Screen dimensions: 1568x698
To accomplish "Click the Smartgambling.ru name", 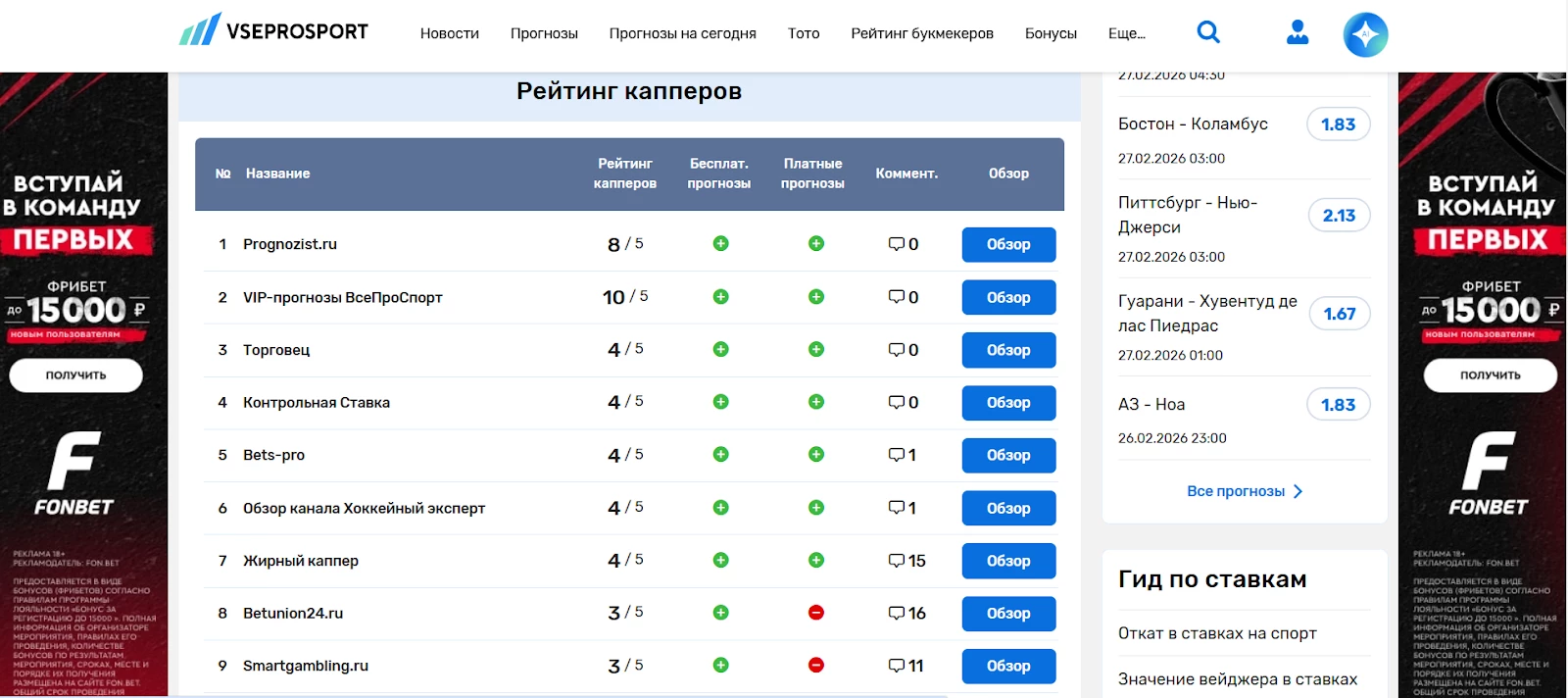I will 306,666.
